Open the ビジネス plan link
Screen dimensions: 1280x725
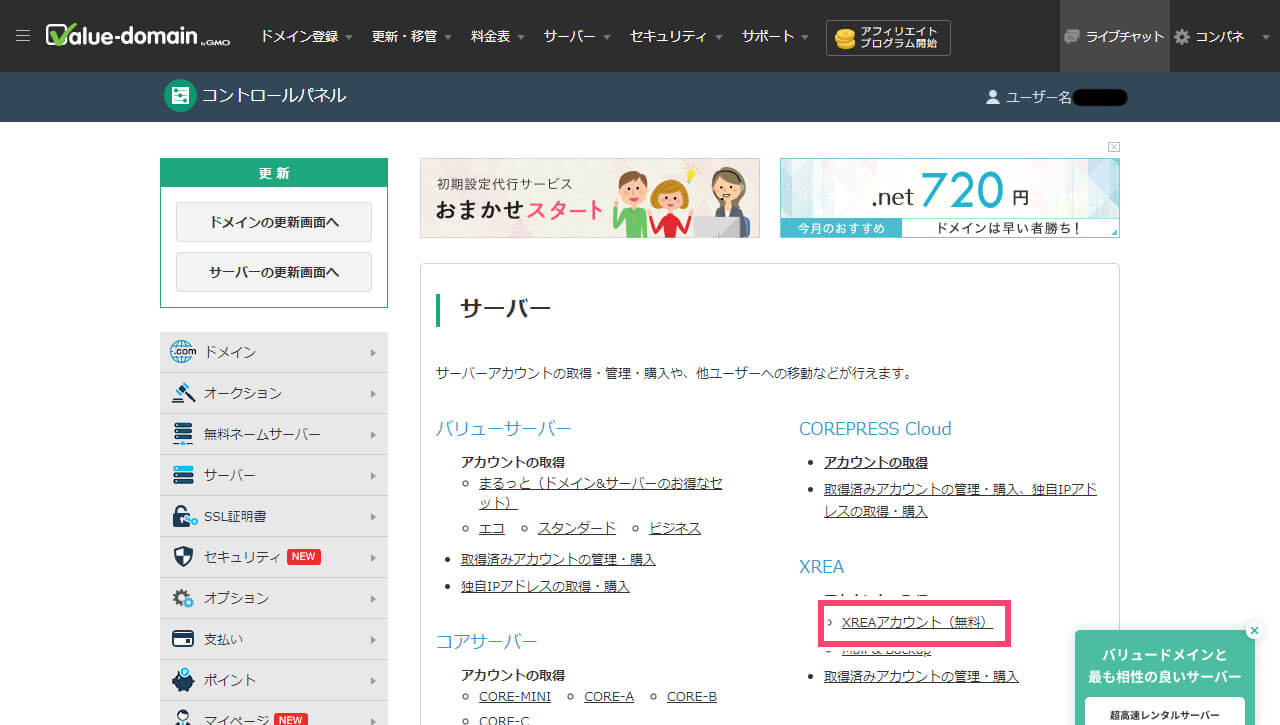tap(675, 528)
